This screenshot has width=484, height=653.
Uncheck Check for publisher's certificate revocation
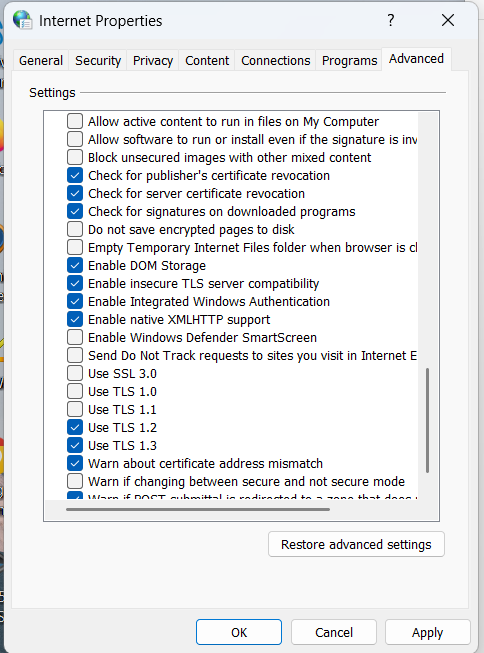coord(75,175)
